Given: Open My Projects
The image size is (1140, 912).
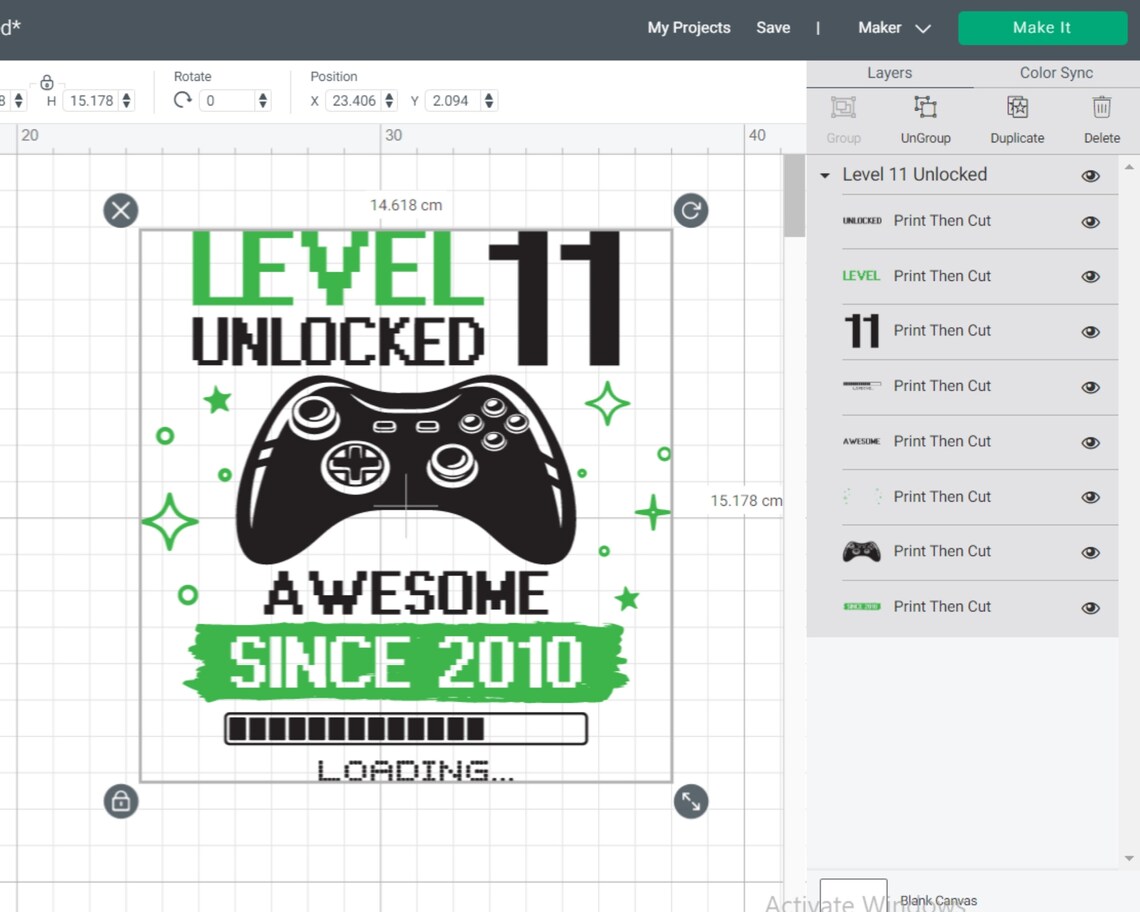Looking at the screenshot, I should pyautogui.click(x=688, y=28).
